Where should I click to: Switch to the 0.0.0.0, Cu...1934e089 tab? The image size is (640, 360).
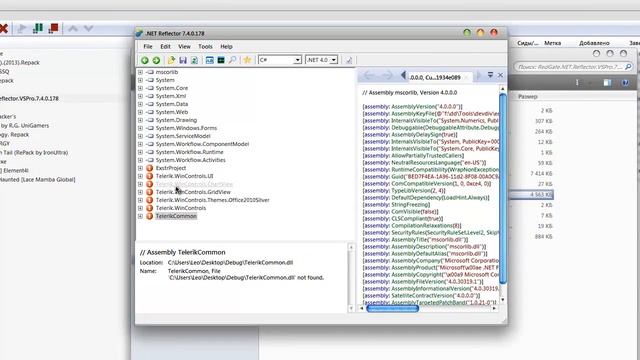435,77
